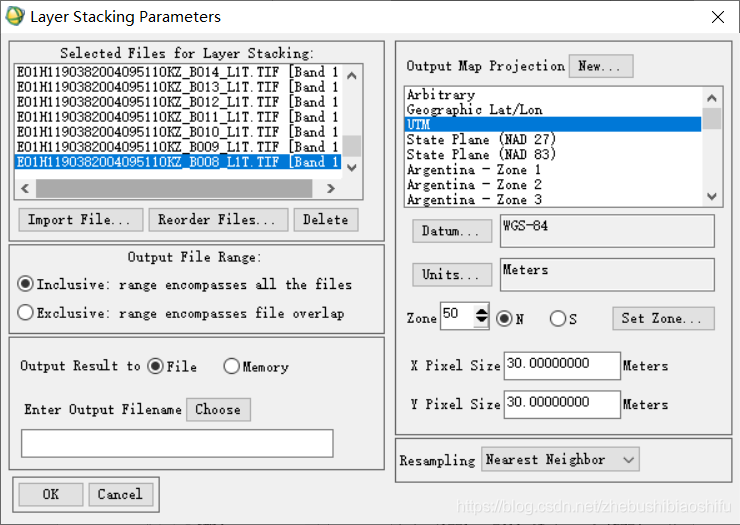Click the Meters units field
The width and height of the screenshot is (740, 525).
pos(607,275)
